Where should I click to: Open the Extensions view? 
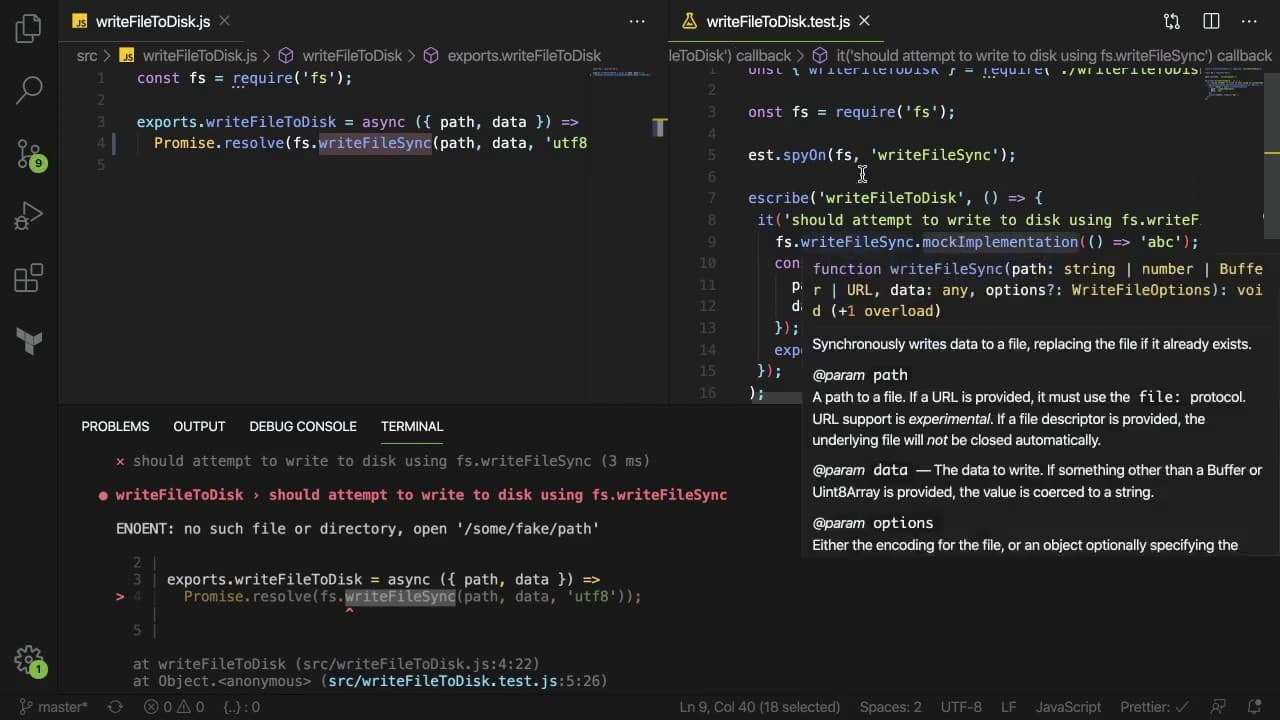coord(29,279)
